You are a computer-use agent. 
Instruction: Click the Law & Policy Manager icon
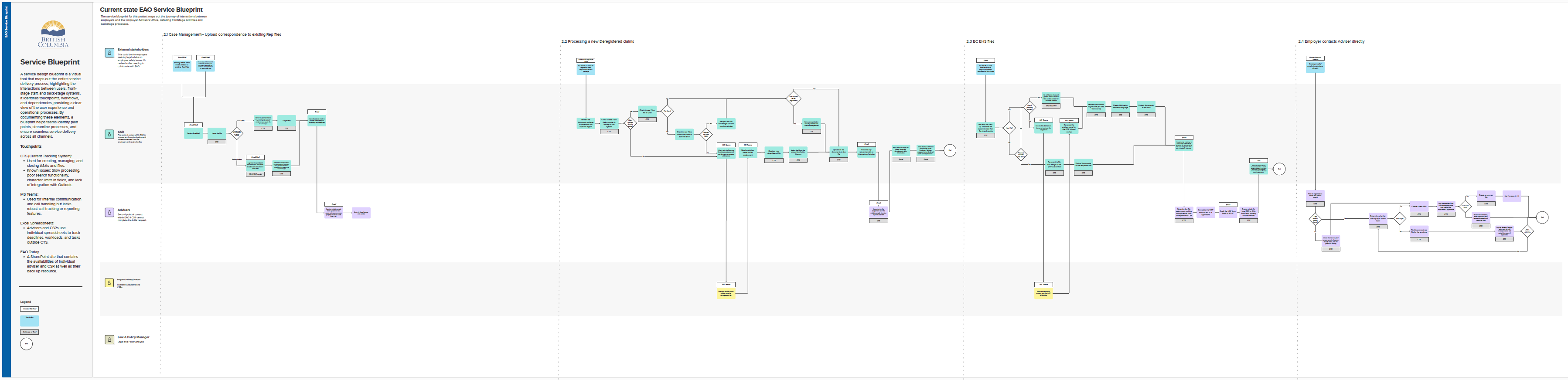[x=109, y=339]
